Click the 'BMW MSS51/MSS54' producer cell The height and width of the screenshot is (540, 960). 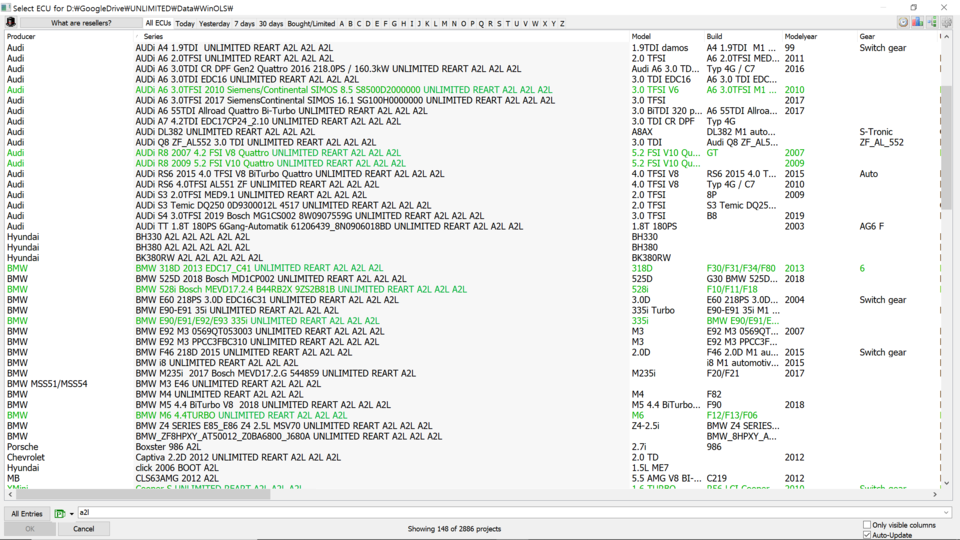(x=47, y=384)
